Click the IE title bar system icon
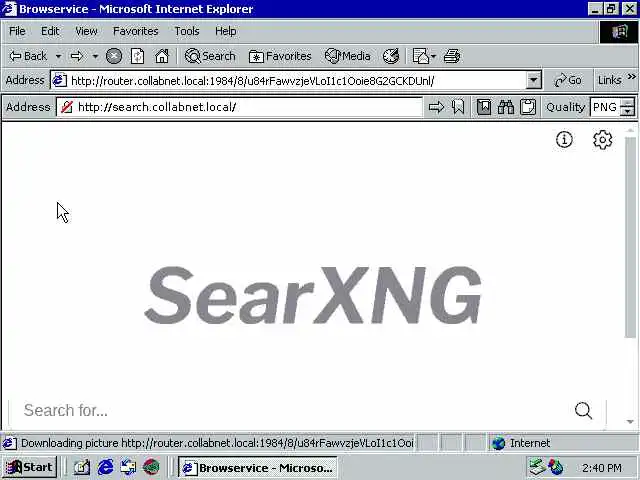The image size is (640, 480). pyautogui.click(x=9, y=9)
